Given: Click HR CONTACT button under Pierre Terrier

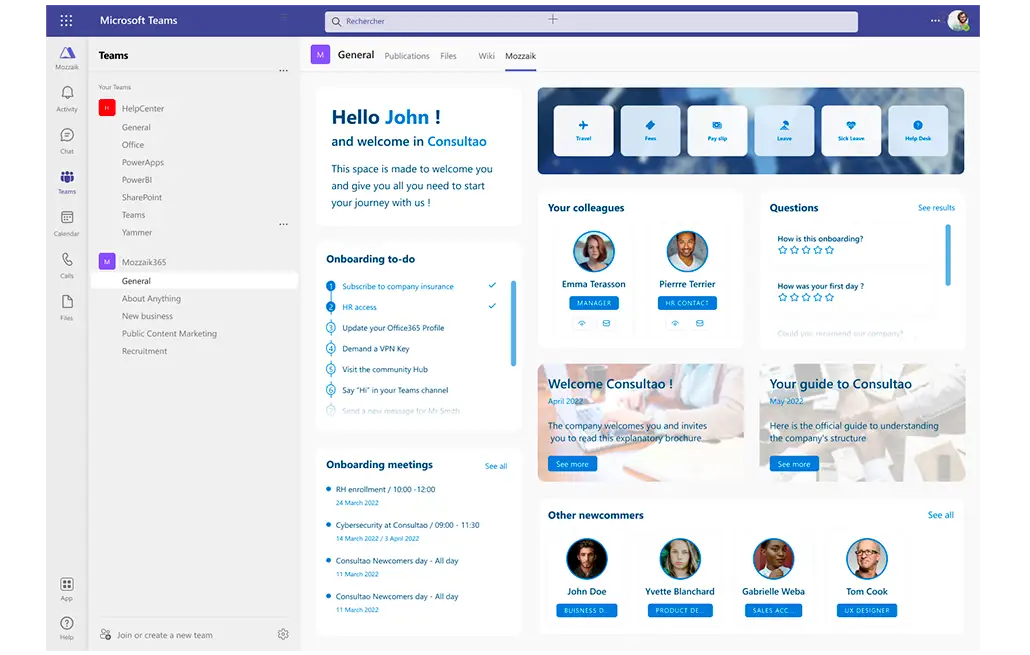Looking at the screenshot, I should coord(687,303).
